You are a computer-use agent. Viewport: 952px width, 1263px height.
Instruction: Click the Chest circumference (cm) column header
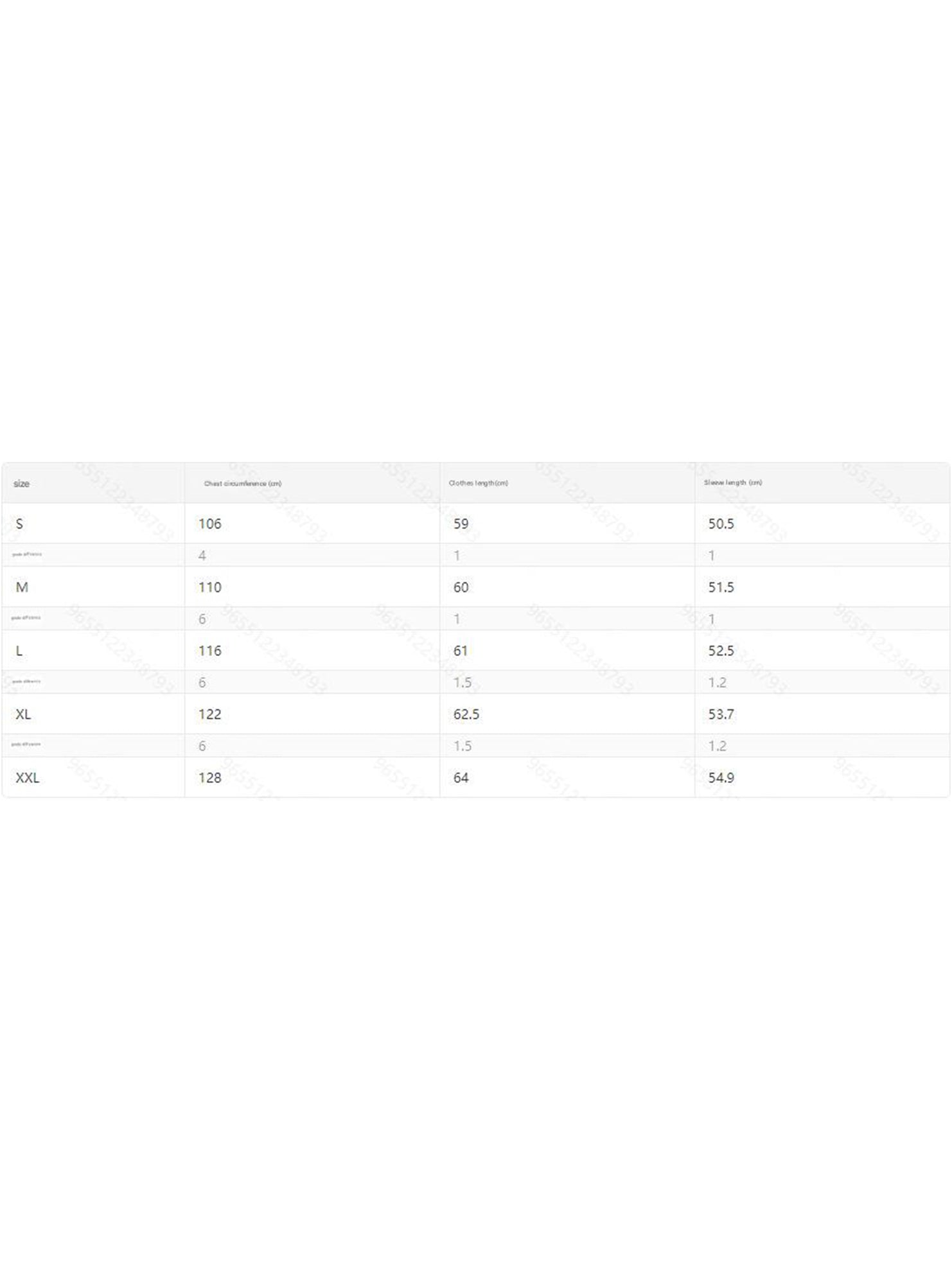[x=242, y=484]
